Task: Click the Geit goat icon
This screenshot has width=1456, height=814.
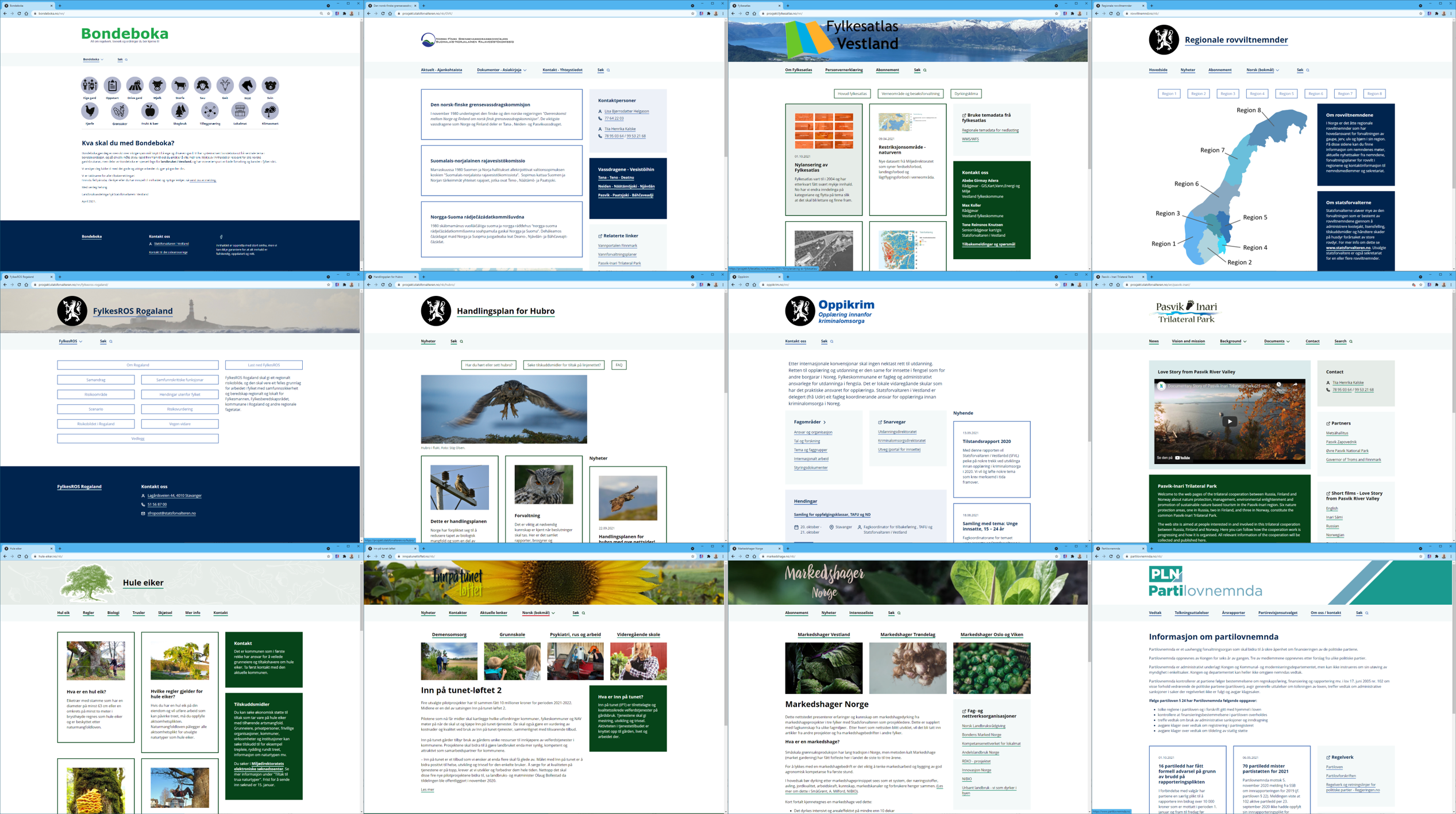Action: pos(225,86)
